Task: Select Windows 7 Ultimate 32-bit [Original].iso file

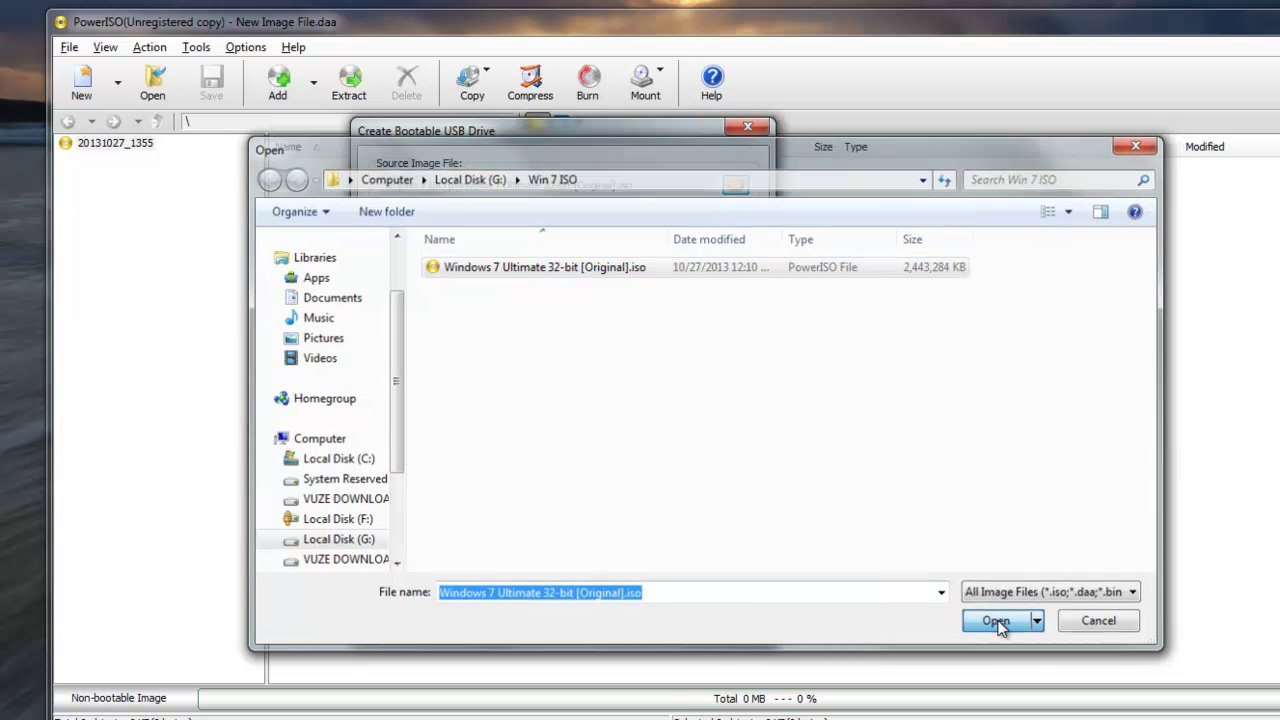Action: coord(695,267)
